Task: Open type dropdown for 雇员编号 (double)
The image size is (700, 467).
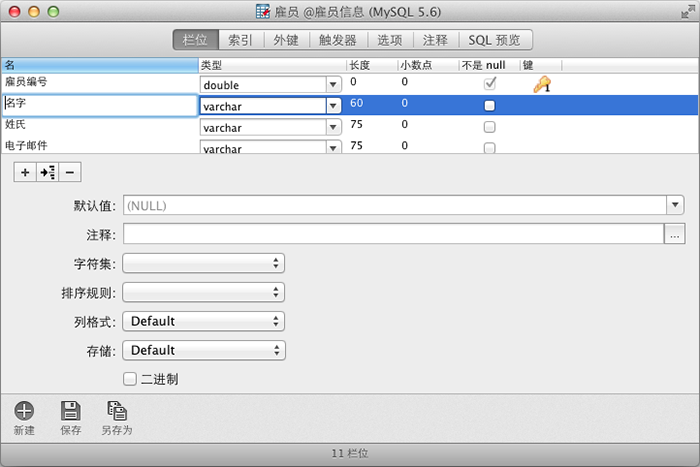Action: 333,84
